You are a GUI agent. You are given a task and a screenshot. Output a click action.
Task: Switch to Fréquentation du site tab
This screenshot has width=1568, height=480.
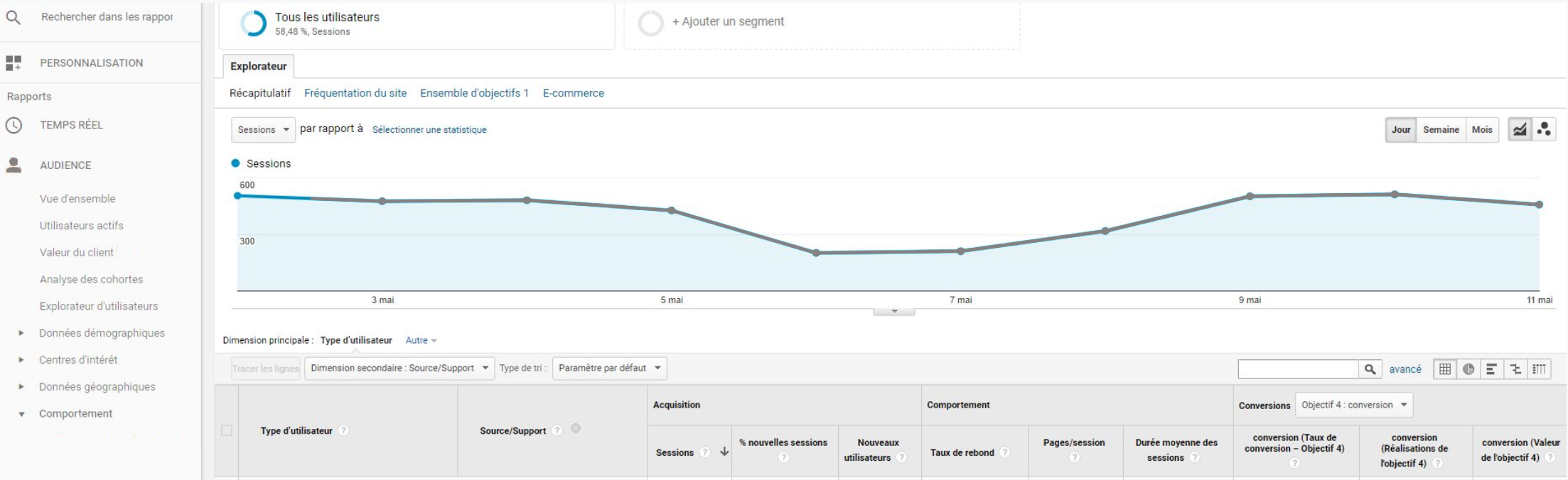click(x=355, y=93)
